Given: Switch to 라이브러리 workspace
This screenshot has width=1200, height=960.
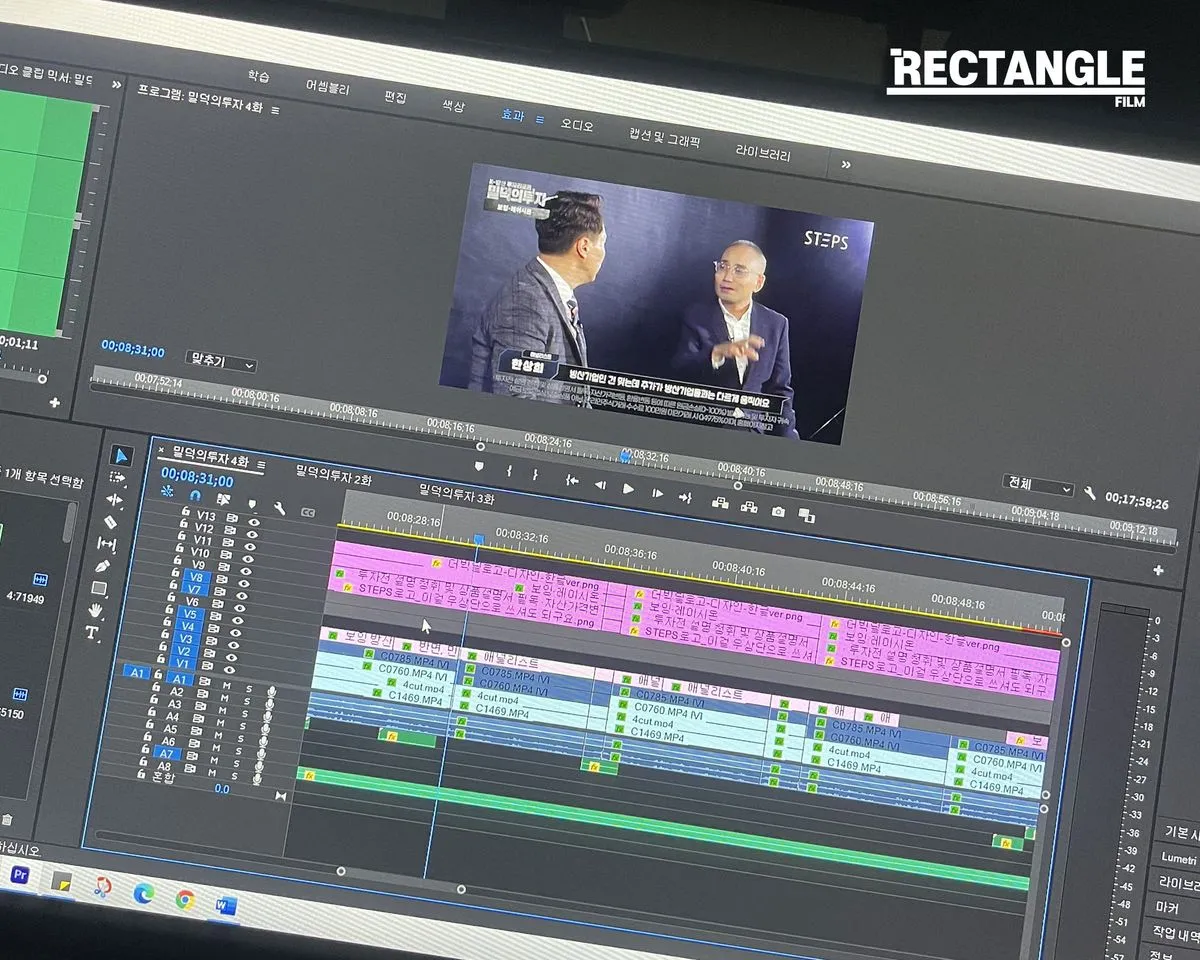Looking at the screenshot, I should tap(763, 155).
